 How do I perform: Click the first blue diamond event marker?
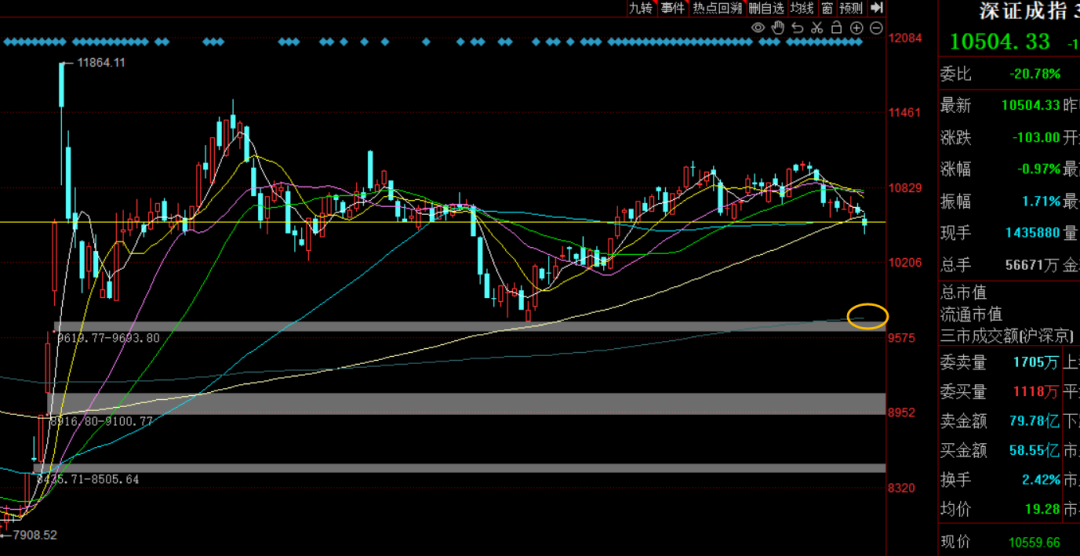[7, 43]
